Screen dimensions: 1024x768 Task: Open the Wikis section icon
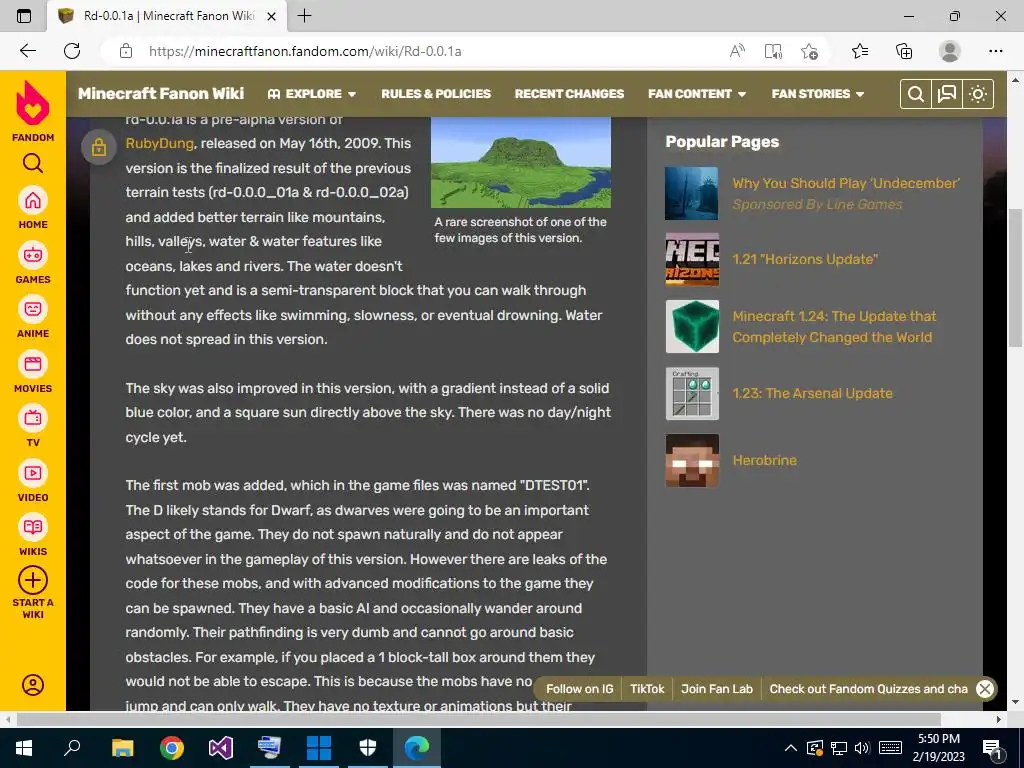pos(33,527)
